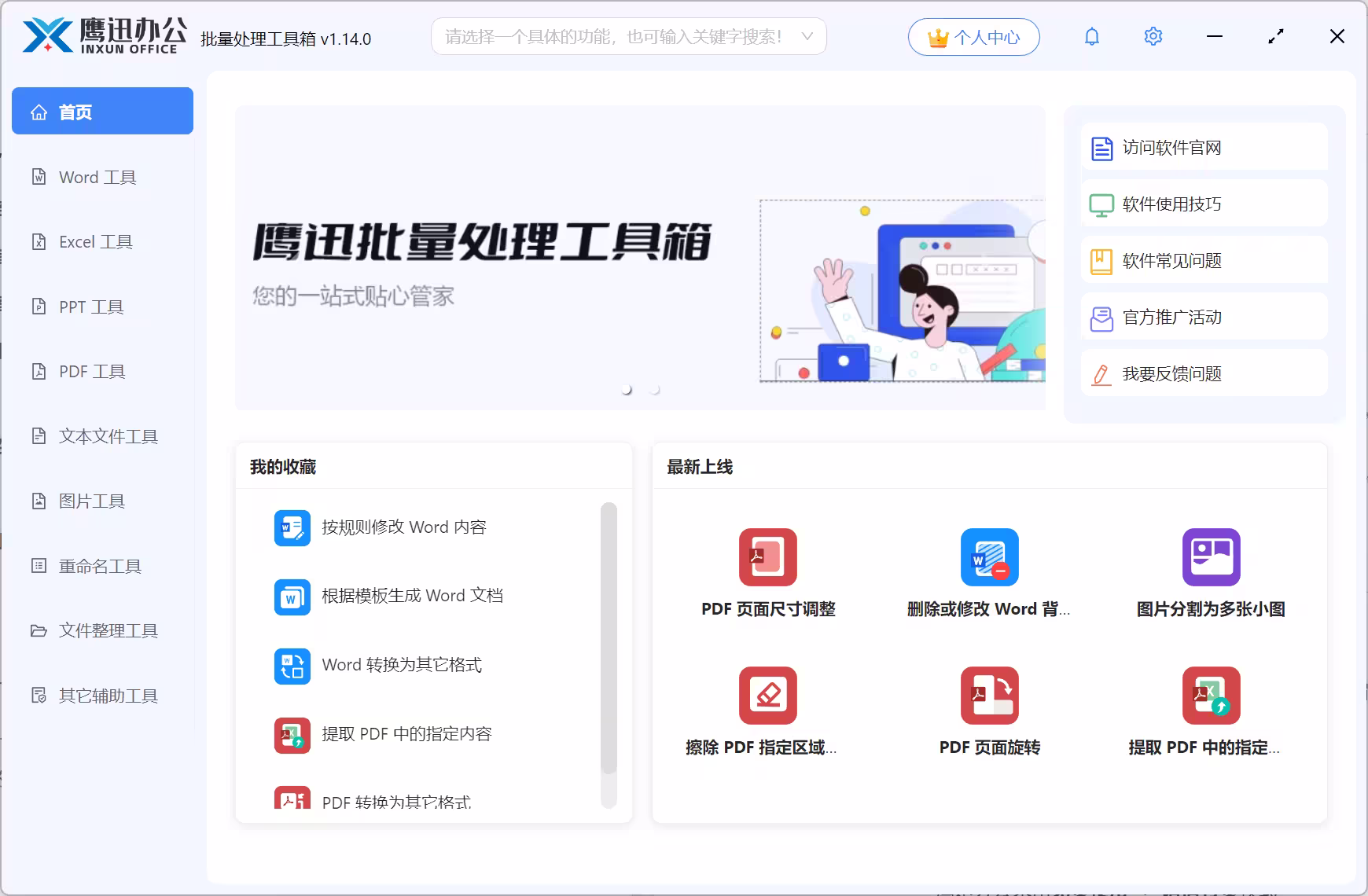Open the 图片分割为多张小图 tool icon

pyautogui.click(x=1212, y=557)
